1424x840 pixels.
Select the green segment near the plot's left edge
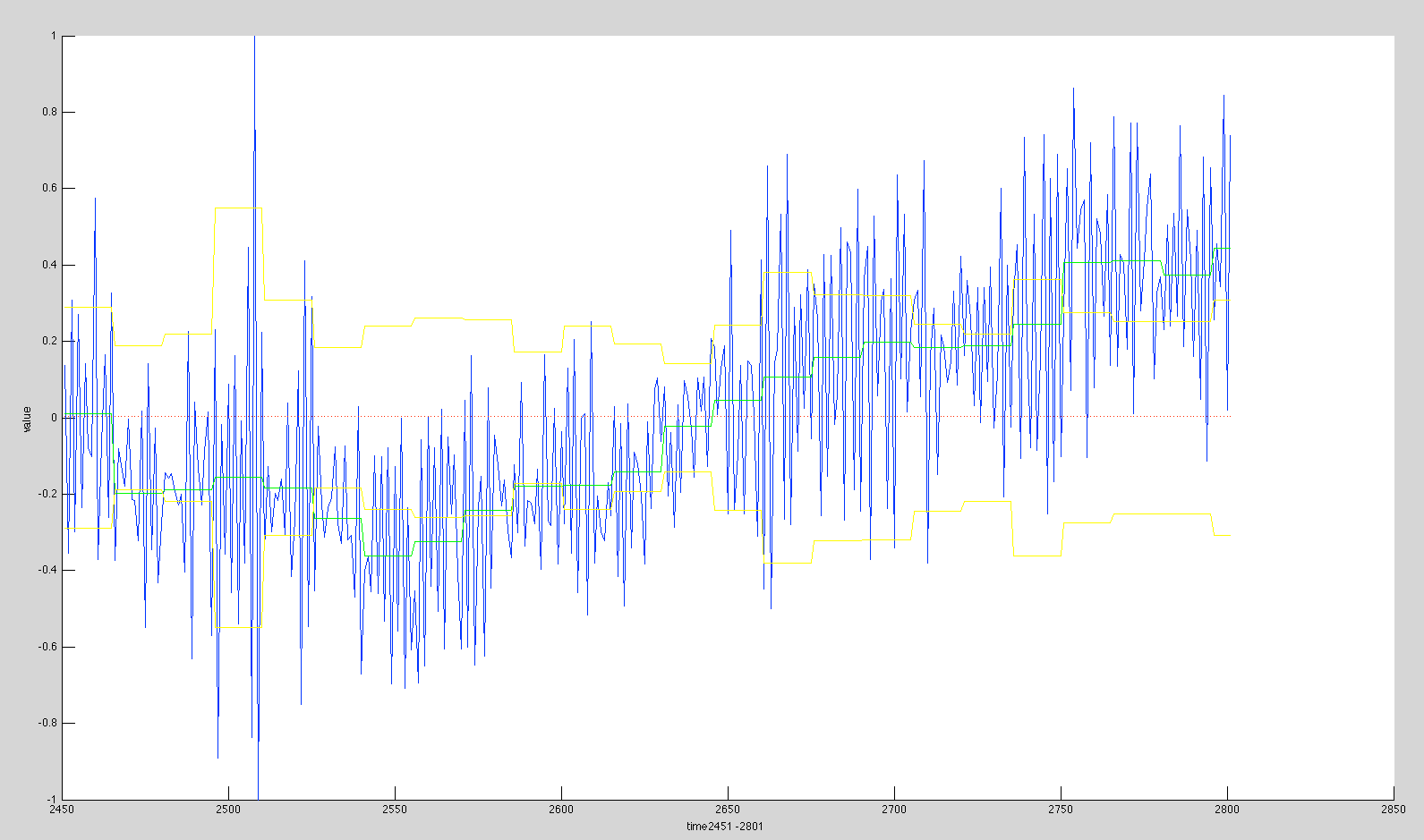88,414
